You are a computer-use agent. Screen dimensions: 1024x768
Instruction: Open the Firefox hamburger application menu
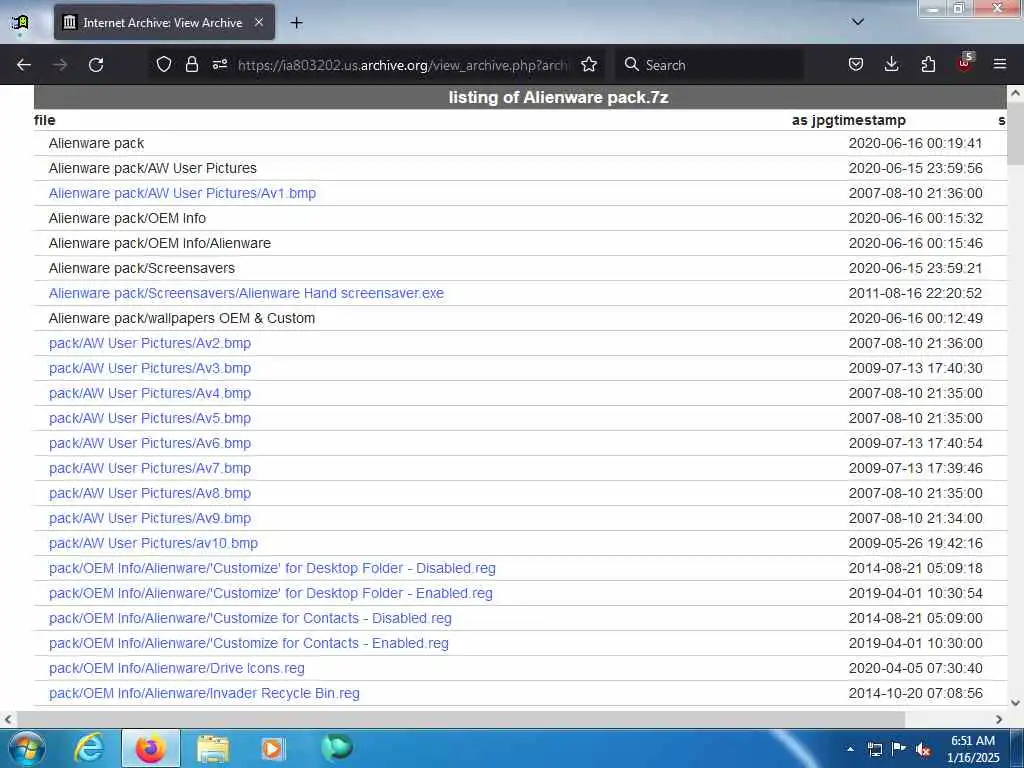click(1000, 64)
